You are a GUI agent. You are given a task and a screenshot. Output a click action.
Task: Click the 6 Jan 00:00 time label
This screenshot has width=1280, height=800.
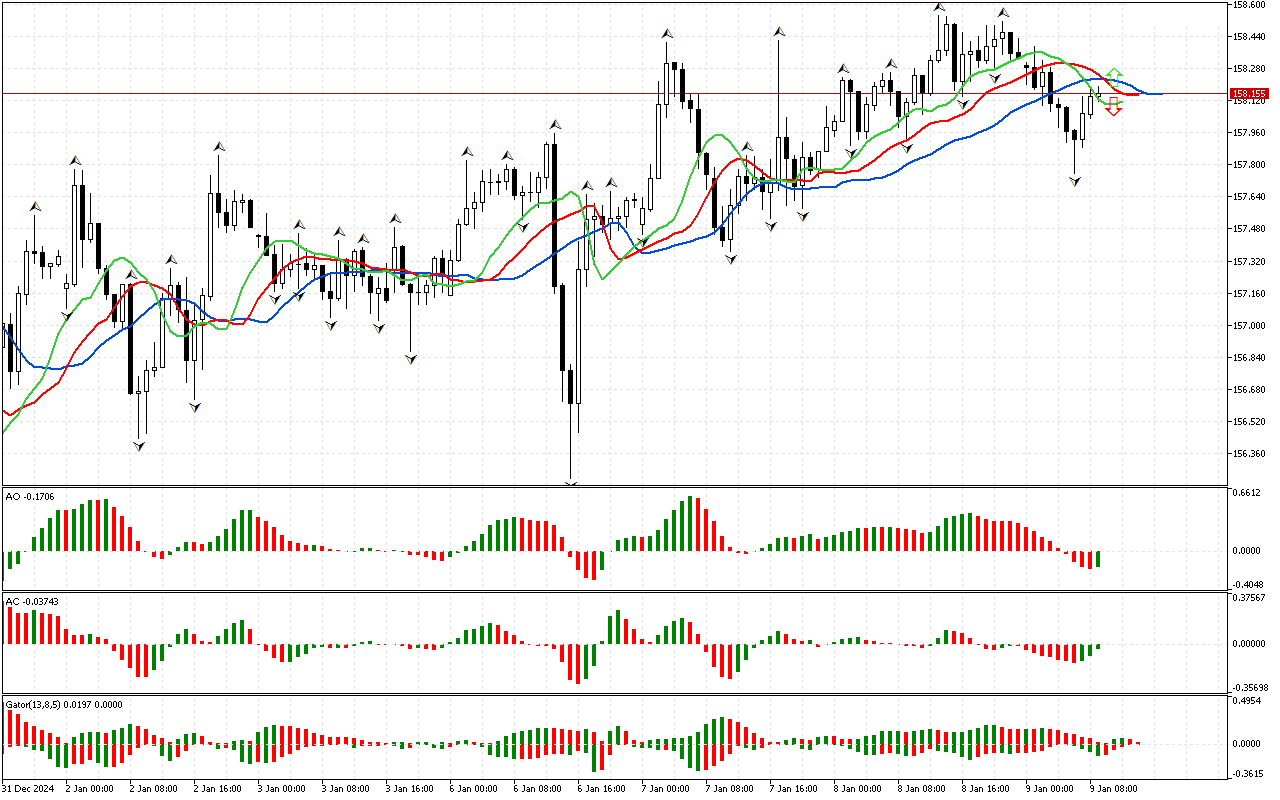coord(472,788)
